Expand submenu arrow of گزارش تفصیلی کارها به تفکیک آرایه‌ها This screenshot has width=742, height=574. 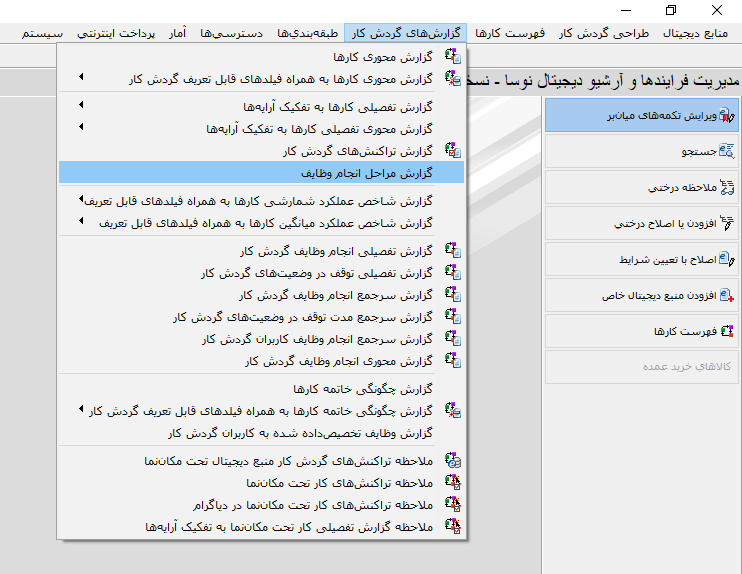81,105
